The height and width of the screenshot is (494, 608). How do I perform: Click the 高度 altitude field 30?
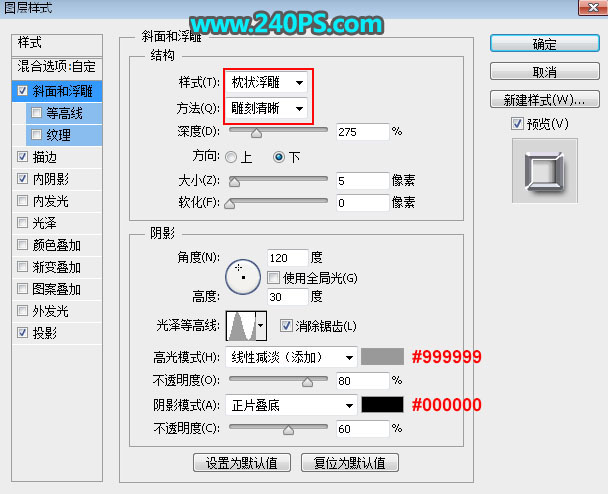click(x=288, y=297)
